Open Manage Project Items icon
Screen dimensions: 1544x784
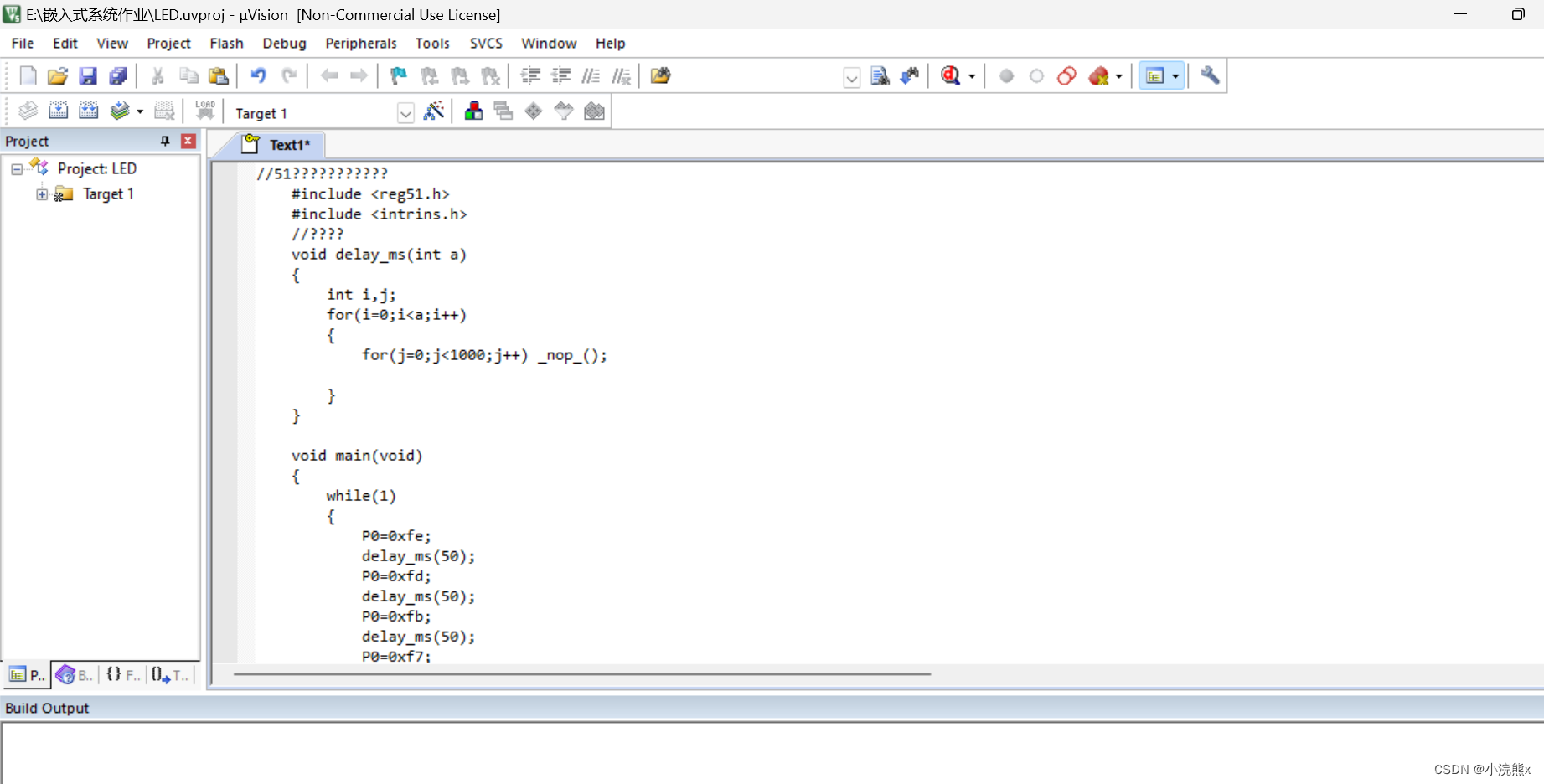(473, 111)
